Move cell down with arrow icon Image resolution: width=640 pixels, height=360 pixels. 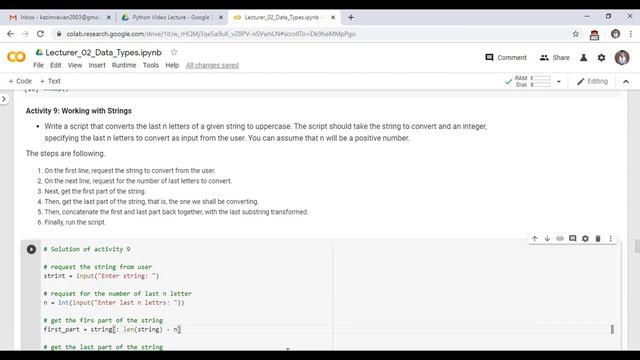[547, 238]
